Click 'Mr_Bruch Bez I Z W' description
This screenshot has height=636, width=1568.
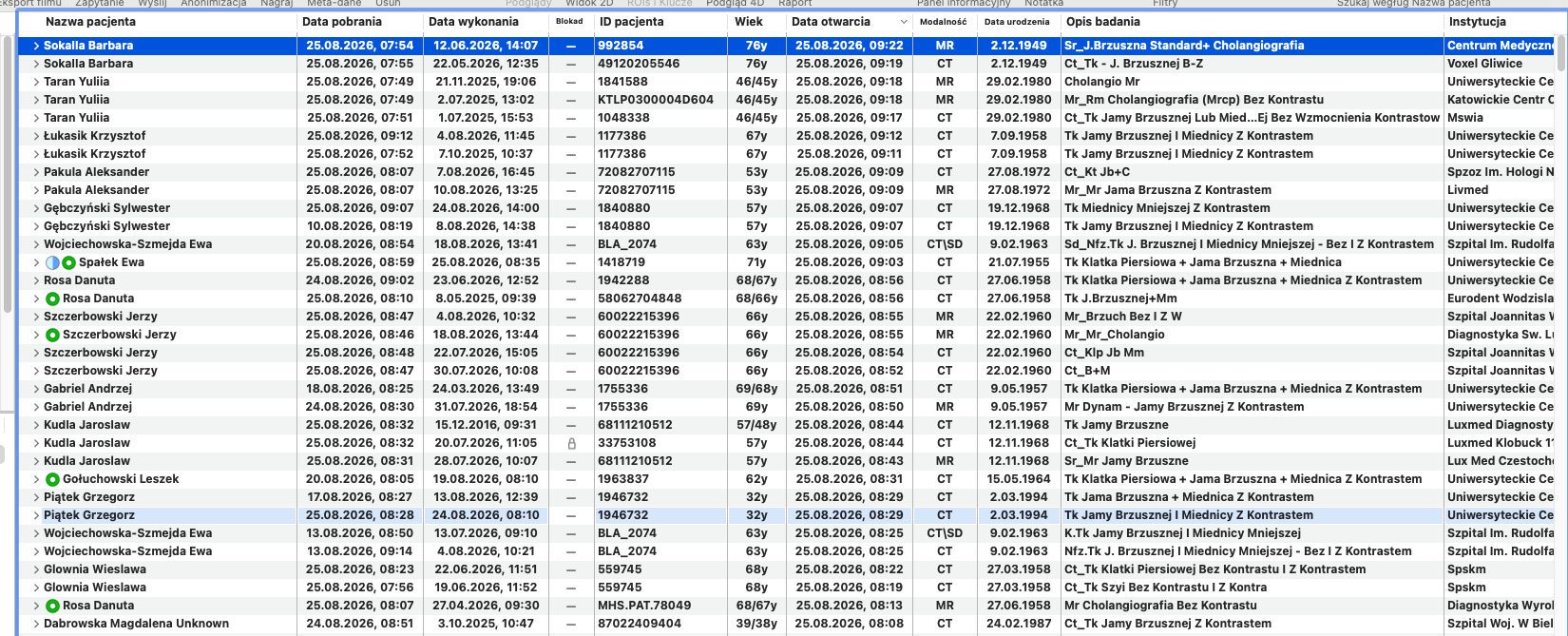click(1123, 317)
